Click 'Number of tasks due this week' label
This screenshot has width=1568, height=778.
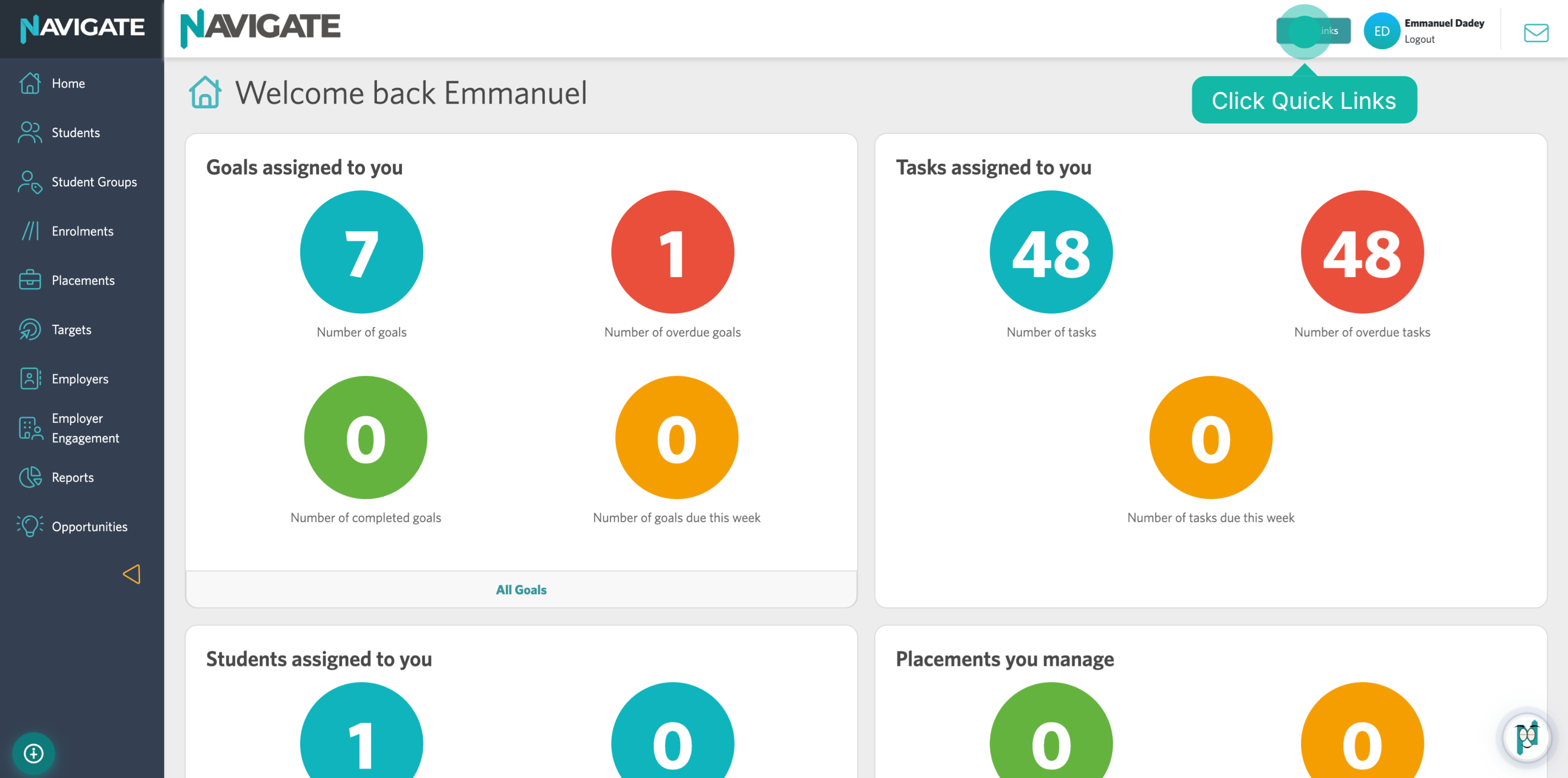[x=1211, y=518]
